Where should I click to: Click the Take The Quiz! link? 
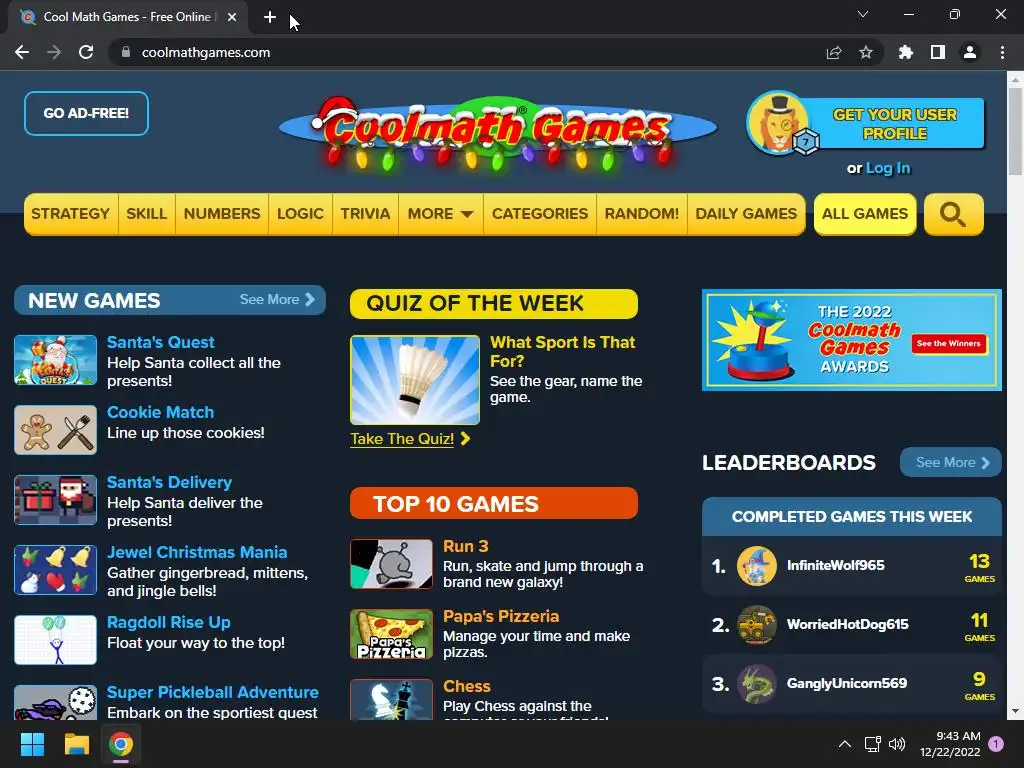[409, 439]
